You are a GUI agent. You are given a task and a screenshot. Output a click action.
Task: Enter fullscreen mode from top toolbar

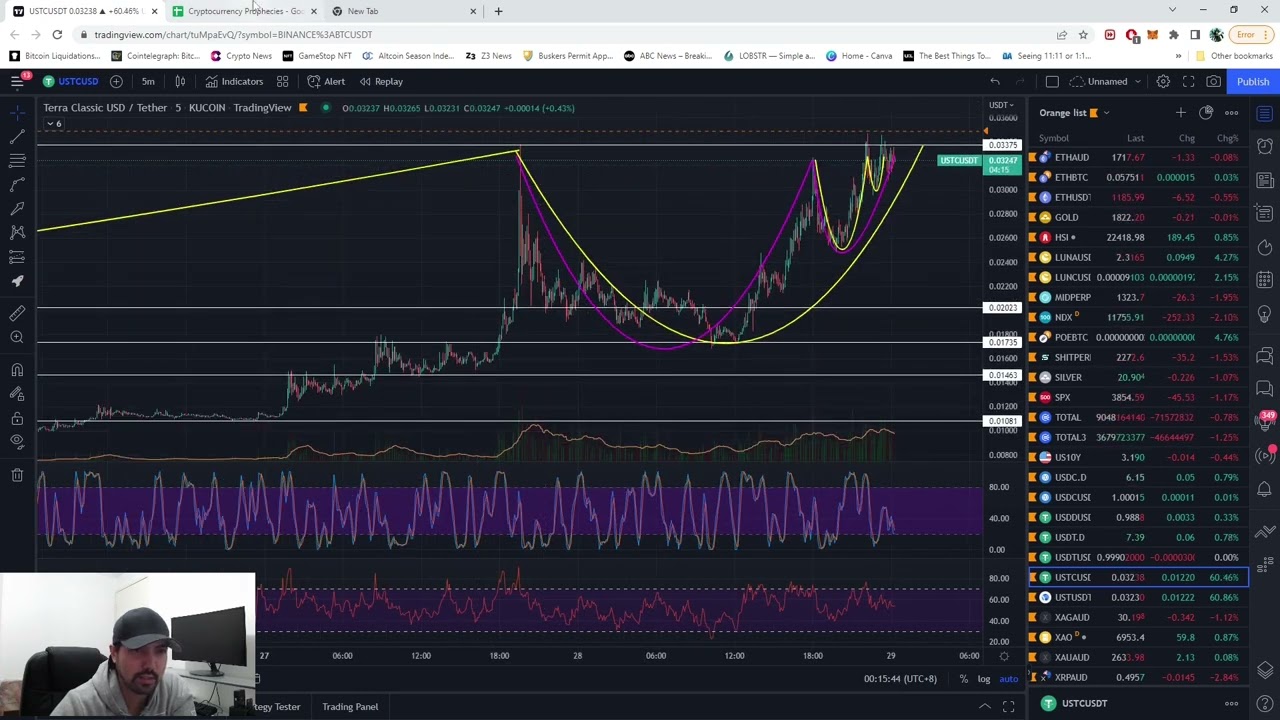1188,81
